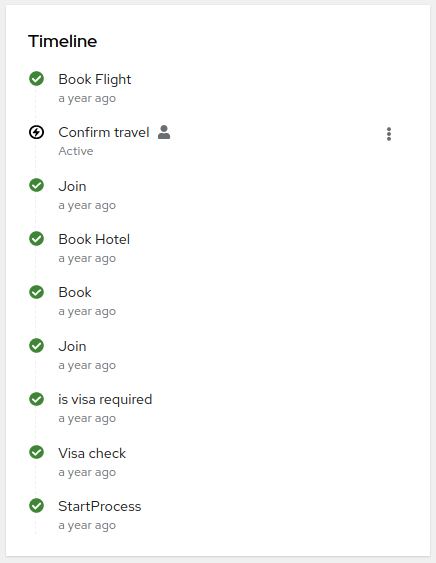Click the Active status text under Confirm travel

point(76,151)
